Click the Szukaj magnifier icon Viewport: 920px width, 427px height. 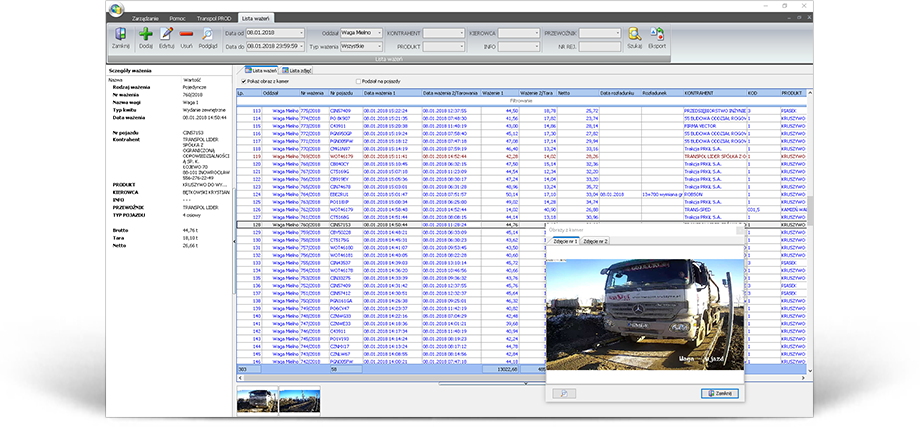[x=635, y=37]
